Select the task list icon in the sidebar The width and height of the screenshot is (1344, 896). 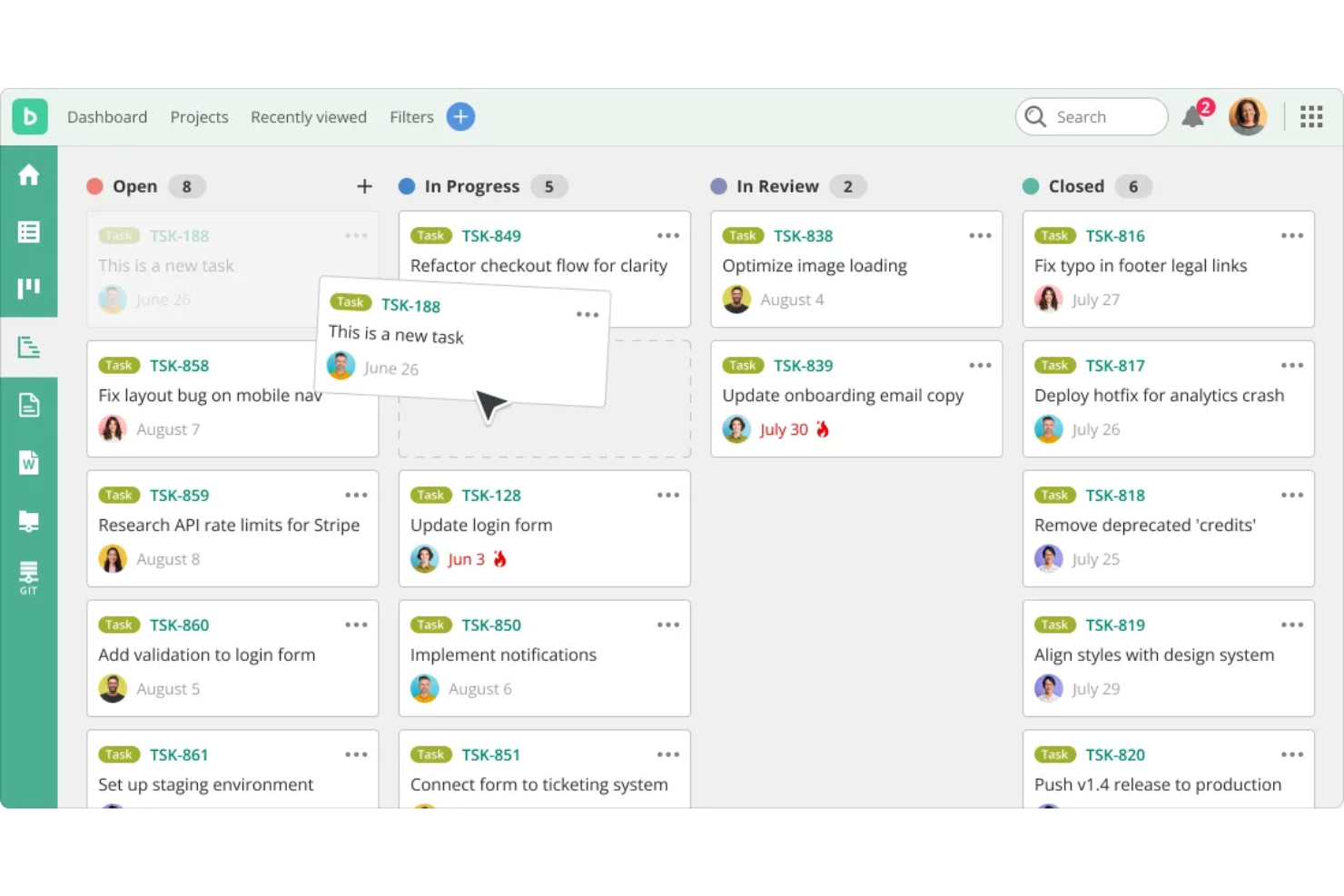[x=29, y=231]
